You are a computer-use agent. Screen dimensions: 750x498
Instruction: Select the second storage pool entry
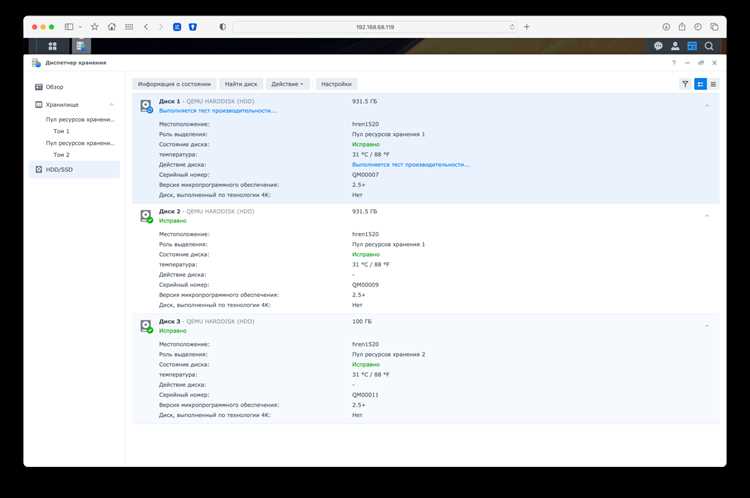(x=80, y=143)
